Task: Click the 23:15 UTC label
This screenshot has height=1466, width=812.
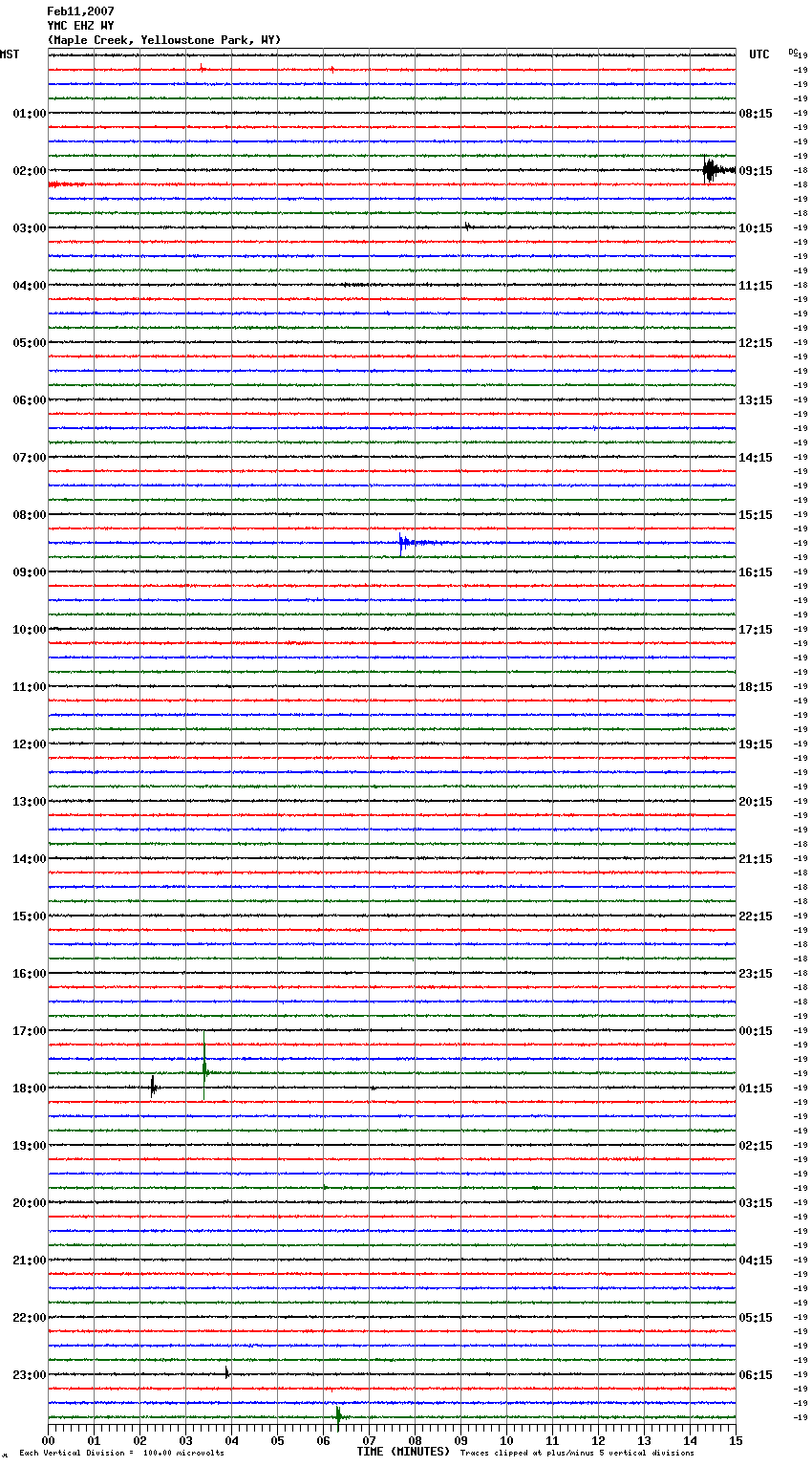Action: (x=756, y=974)
